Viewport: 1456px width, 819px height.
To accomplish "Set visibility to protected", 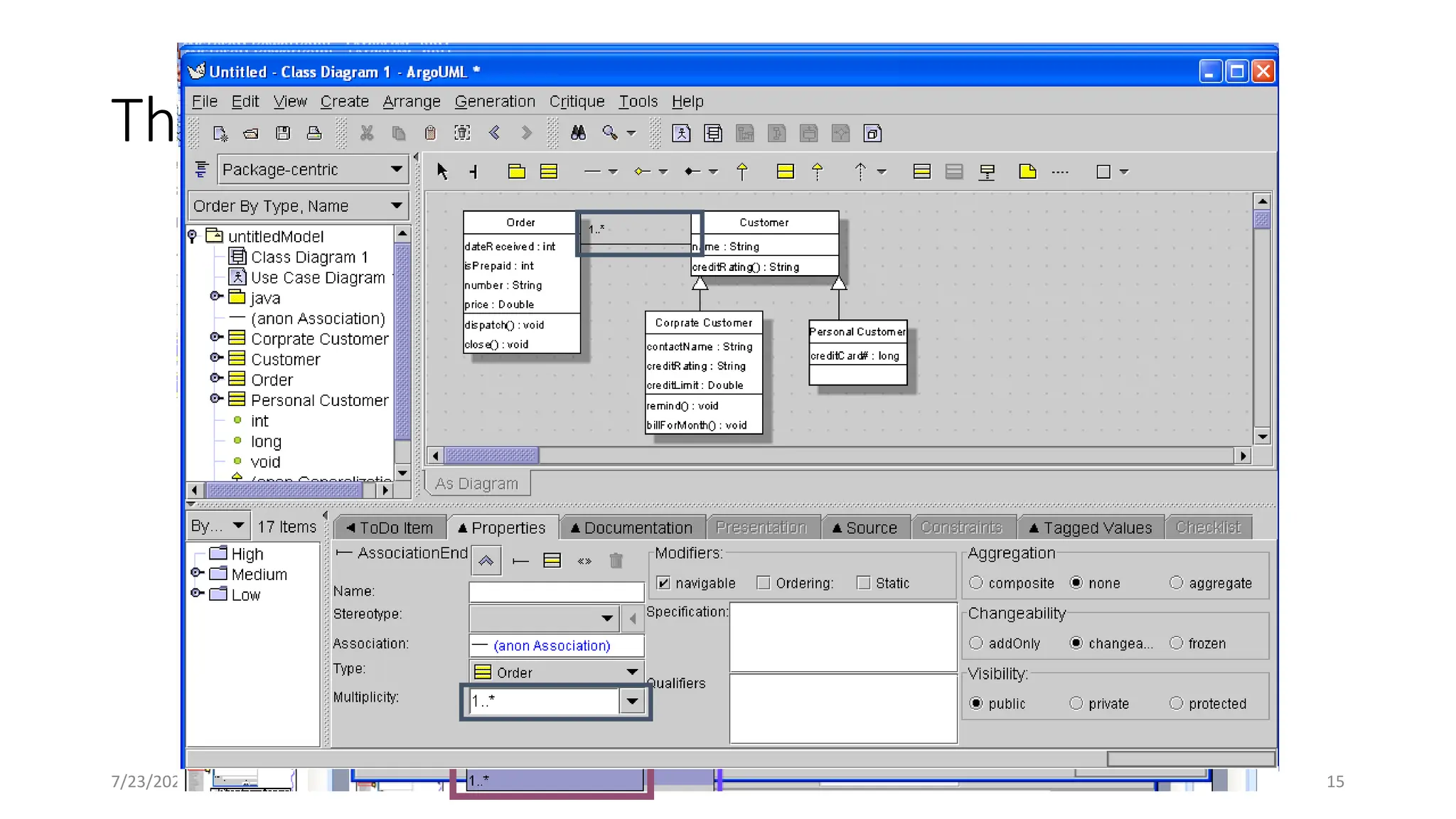I will coord(1177,704).
